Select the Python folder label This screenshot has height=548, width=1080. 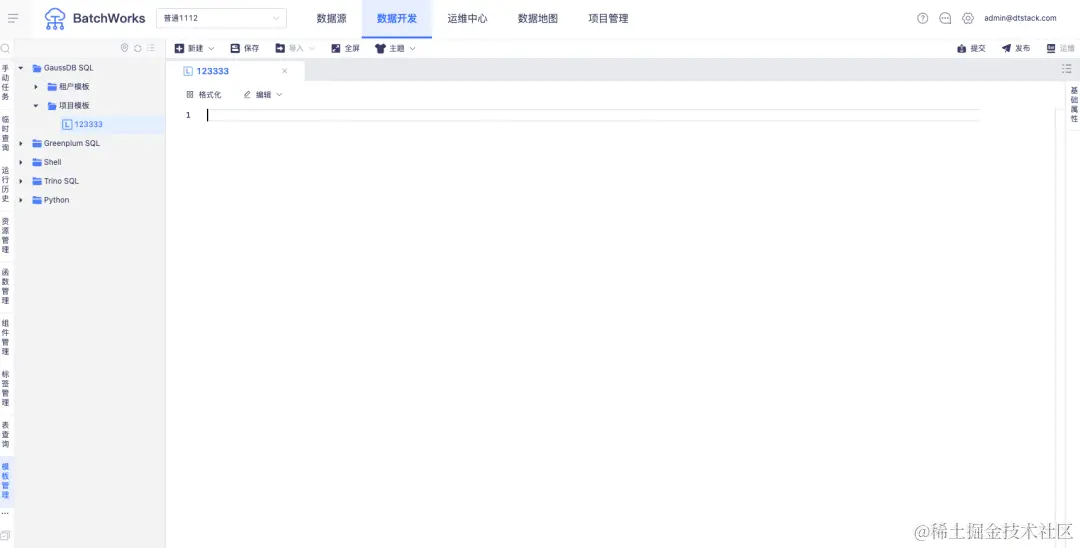pos(56,200)
